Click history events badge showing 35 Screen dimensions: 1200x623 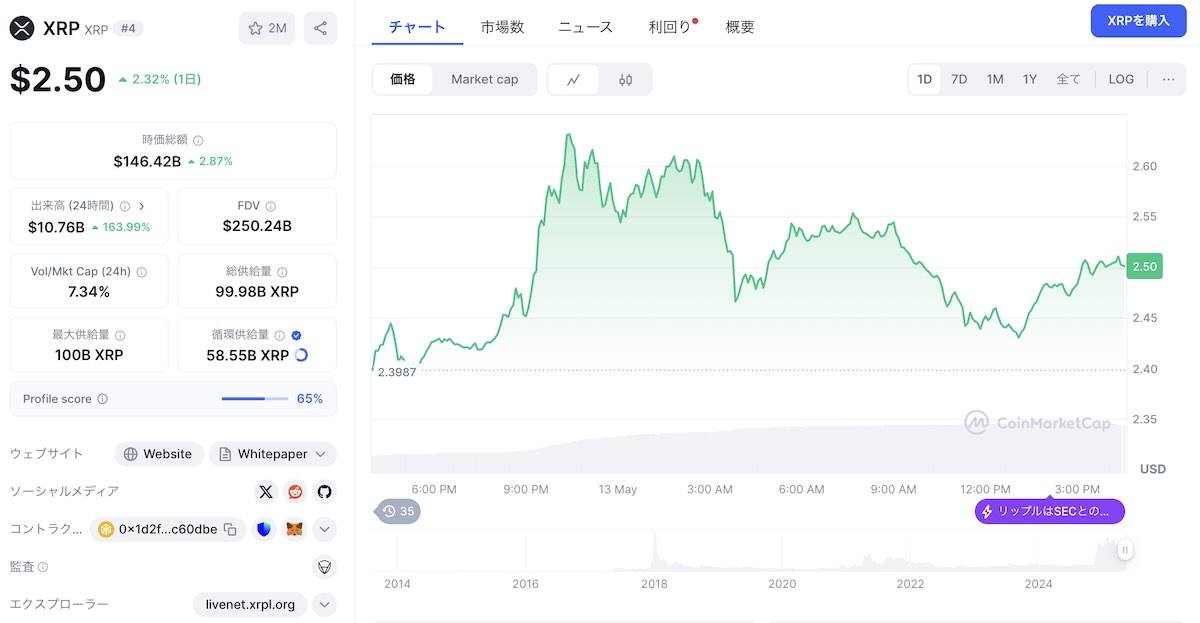tap(398, 511)
